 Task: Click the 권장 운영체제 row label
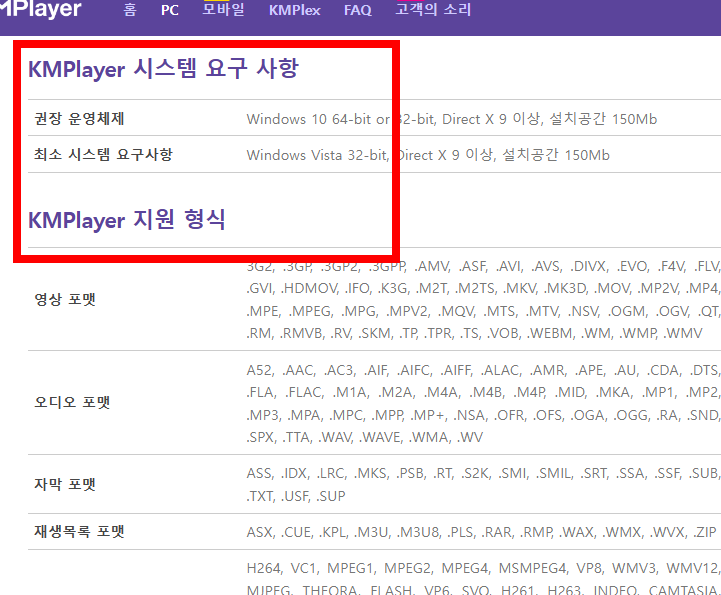pos(79,119)
